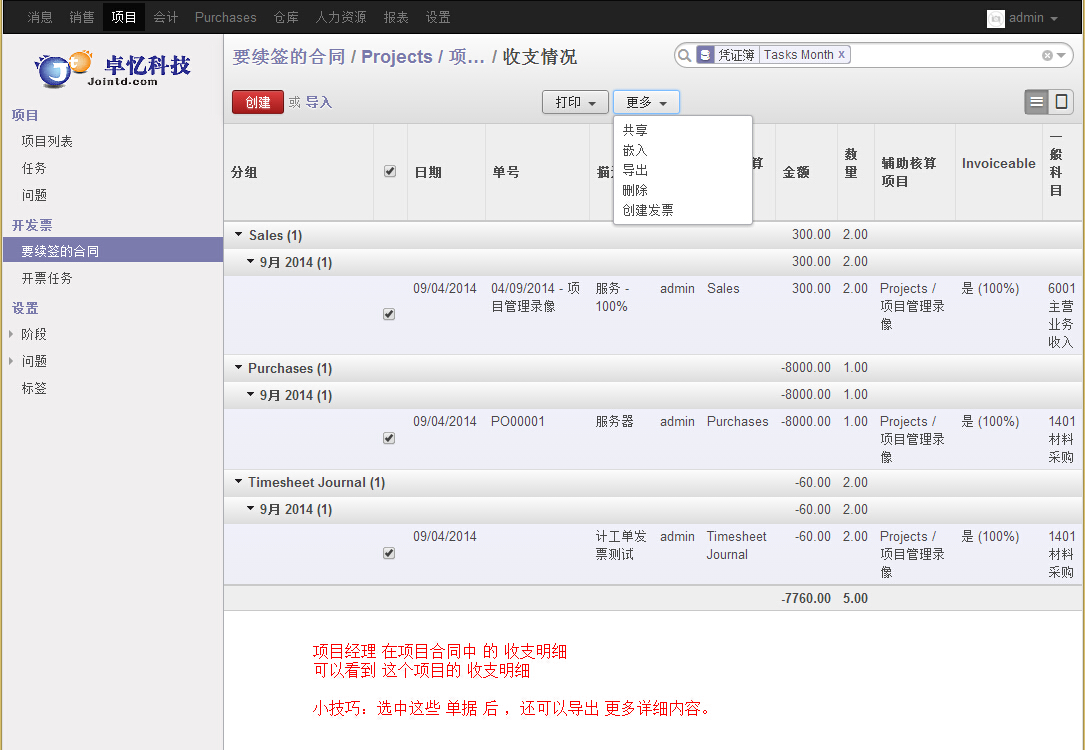Uncheck the 计工单发票测试 row checkbox
1085x750 pixels.
click(x=389, y=553)
